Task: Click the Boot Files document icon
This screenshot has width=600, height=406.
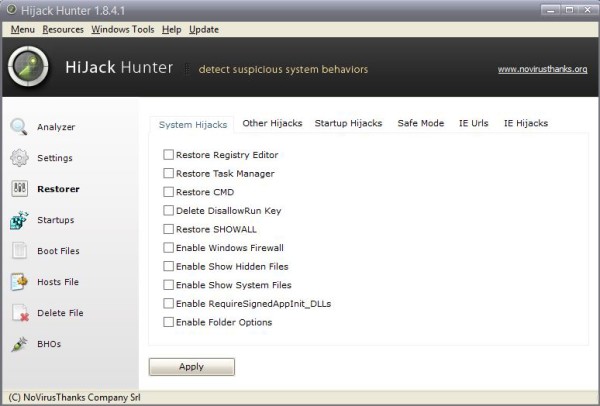Action: [19, 251]
